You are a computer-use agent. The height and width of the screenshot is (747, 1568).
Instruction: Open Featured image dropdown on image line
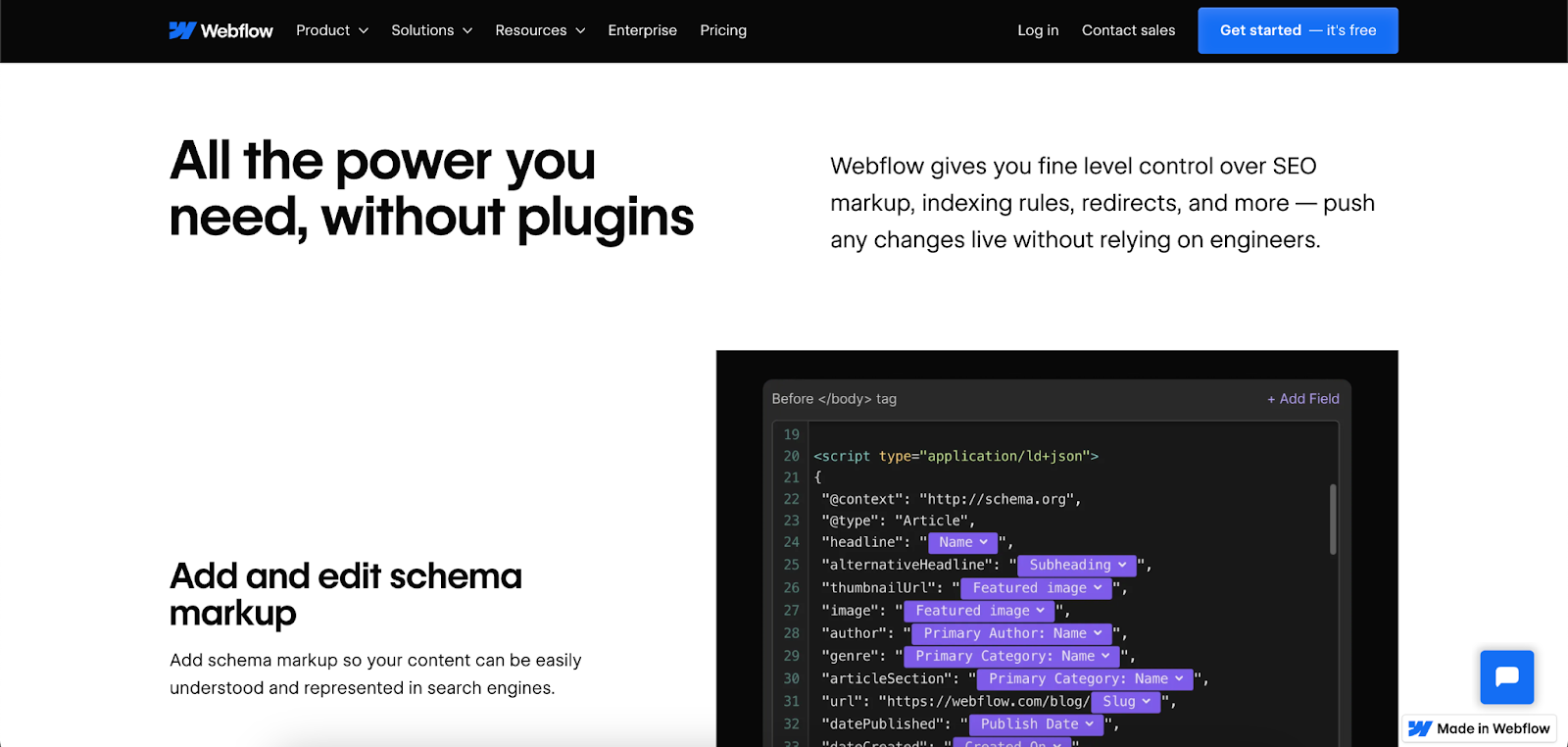click(x=979, y=611)
